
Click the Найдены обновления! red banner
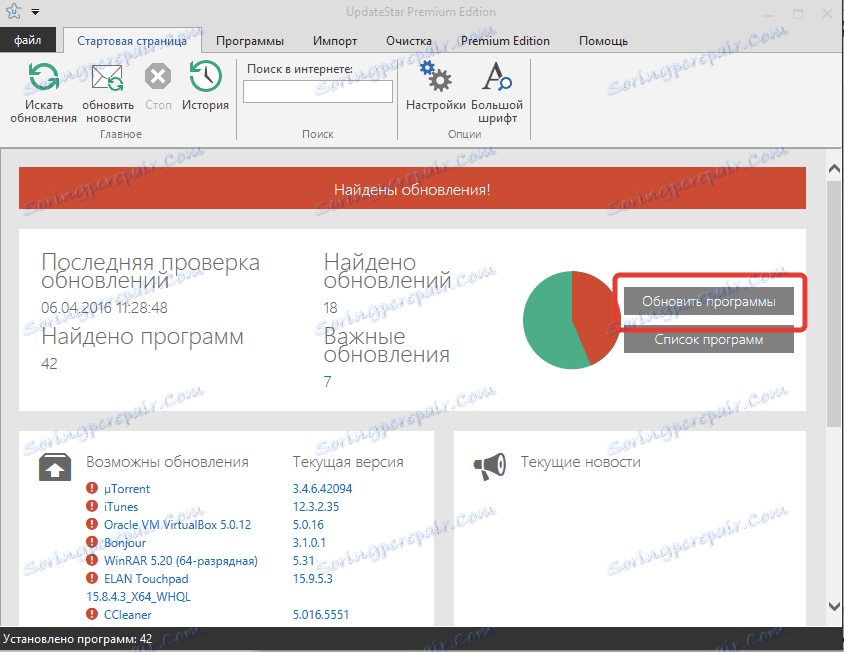click(412, 188)
